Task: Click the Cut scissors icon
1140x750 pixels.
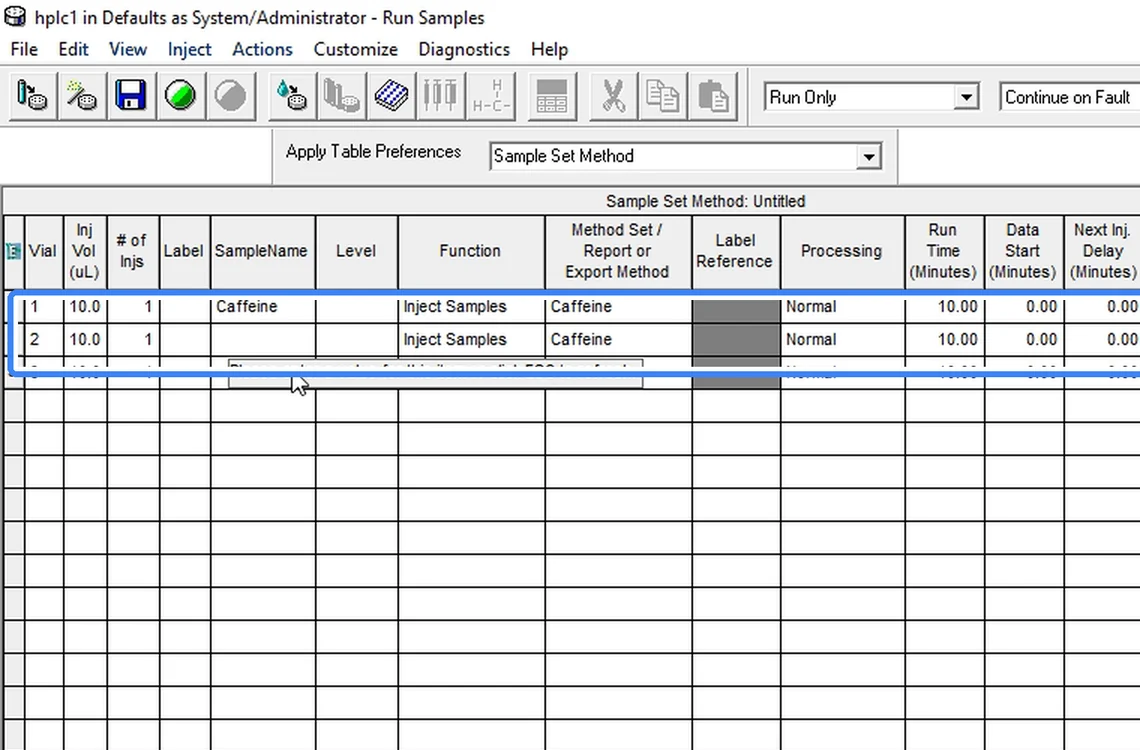Action: click(x=614, y=96)
